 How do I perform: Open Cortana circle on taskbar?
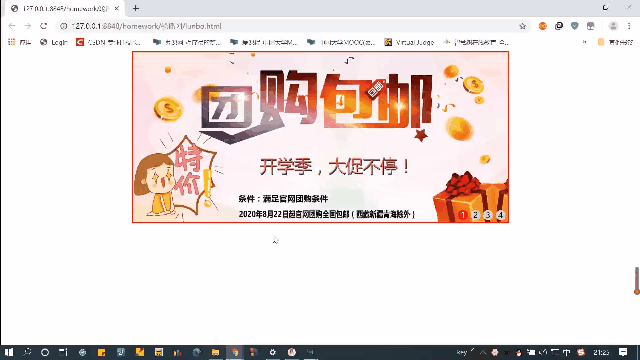coord(45,352)
